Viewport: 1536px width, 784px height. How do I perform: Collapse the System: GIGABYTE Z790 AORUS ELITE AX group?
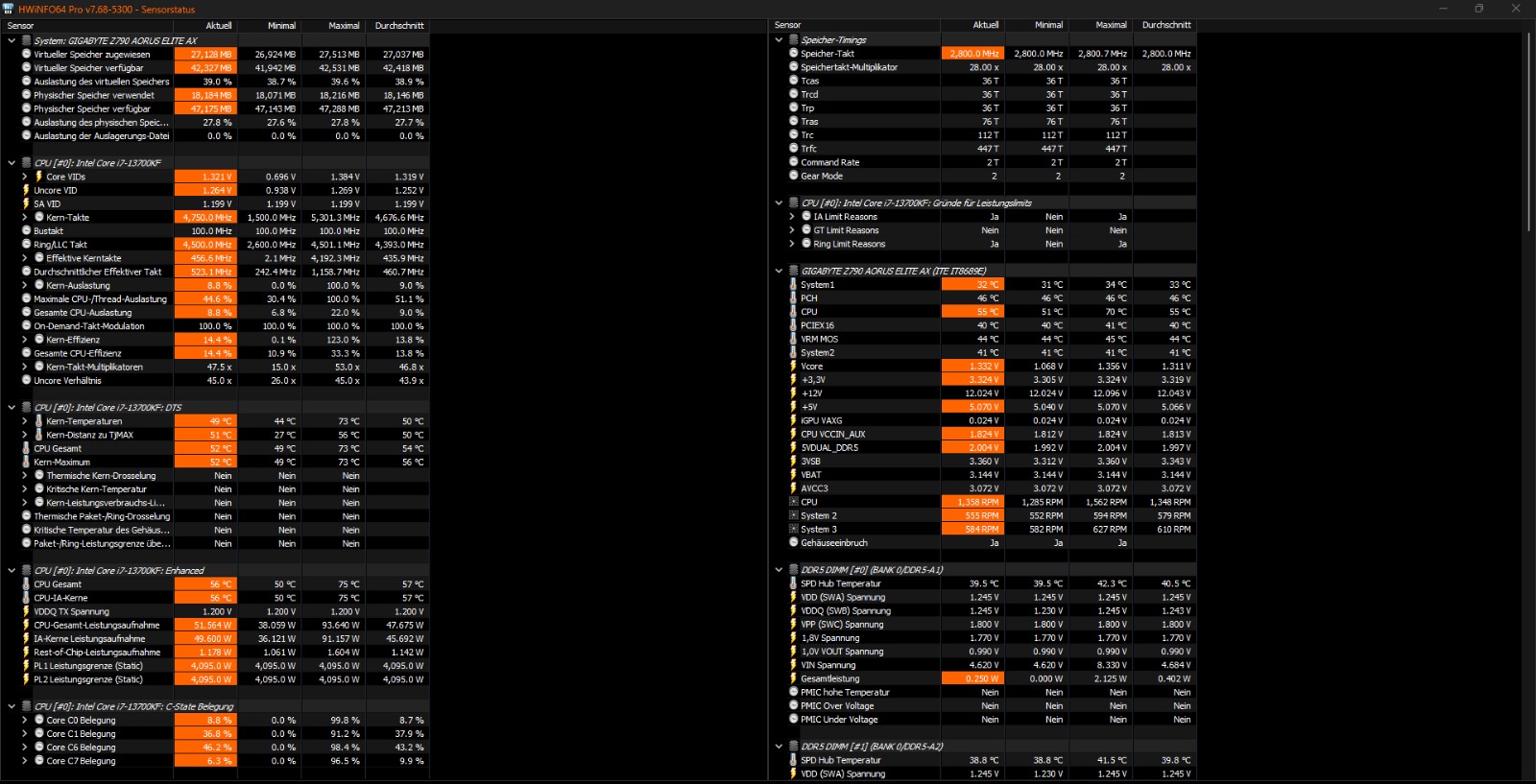(x=12, y=41)
